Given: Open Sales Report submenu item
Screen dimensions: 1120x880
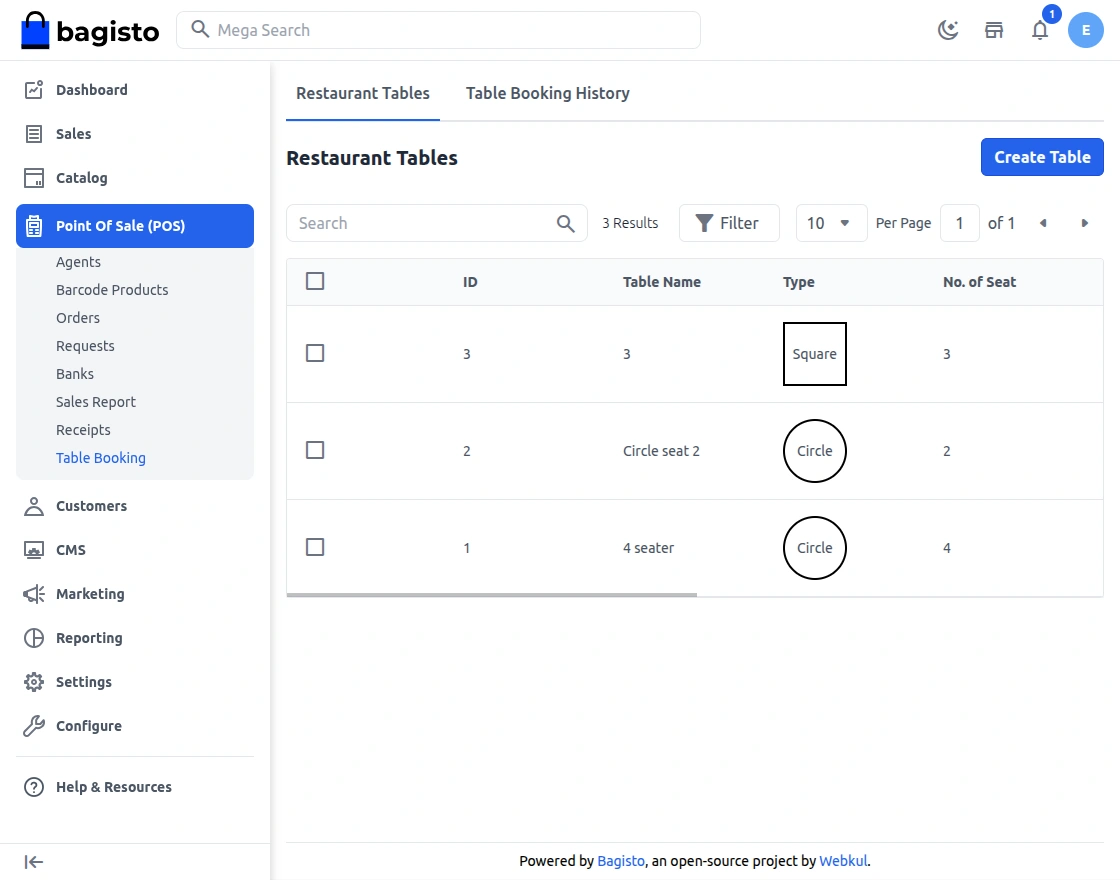Looking at the screenshot, I should coord(96,402).
